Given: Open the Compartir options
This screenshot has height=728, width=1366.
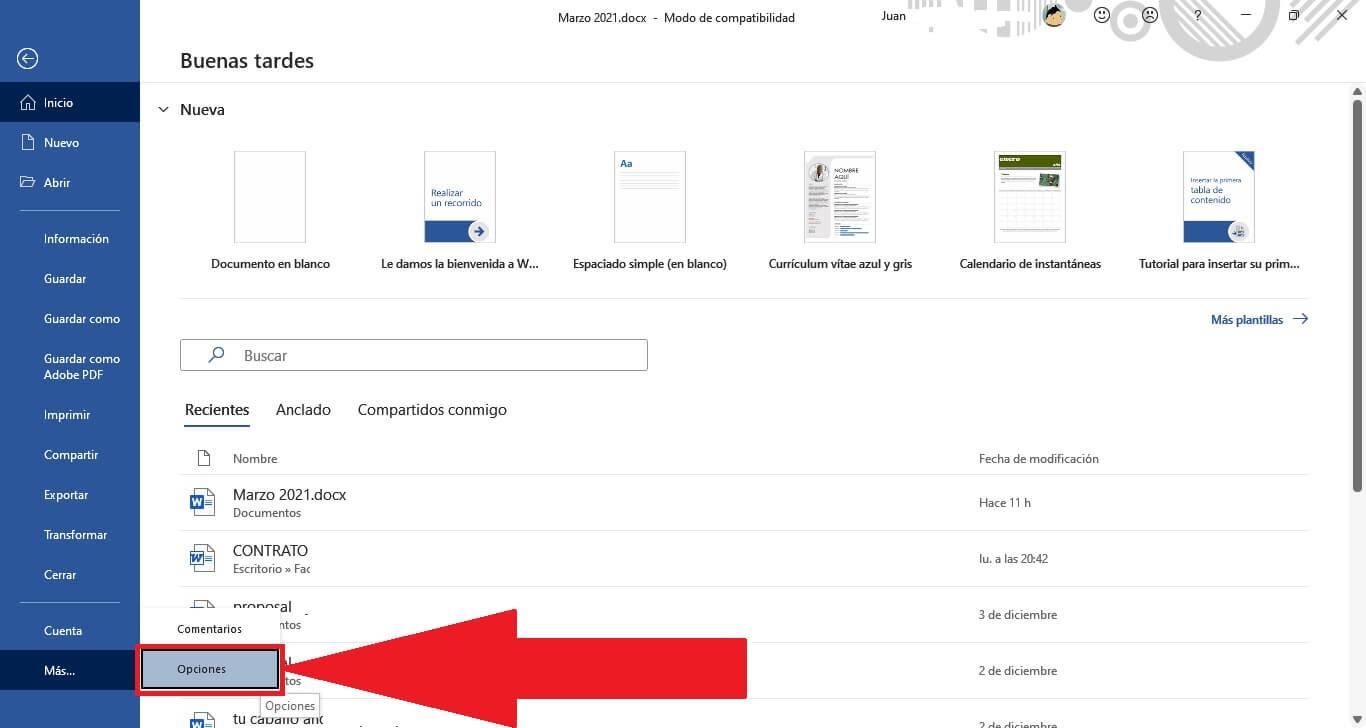Looking at the screenshot, I should [70, 454].
